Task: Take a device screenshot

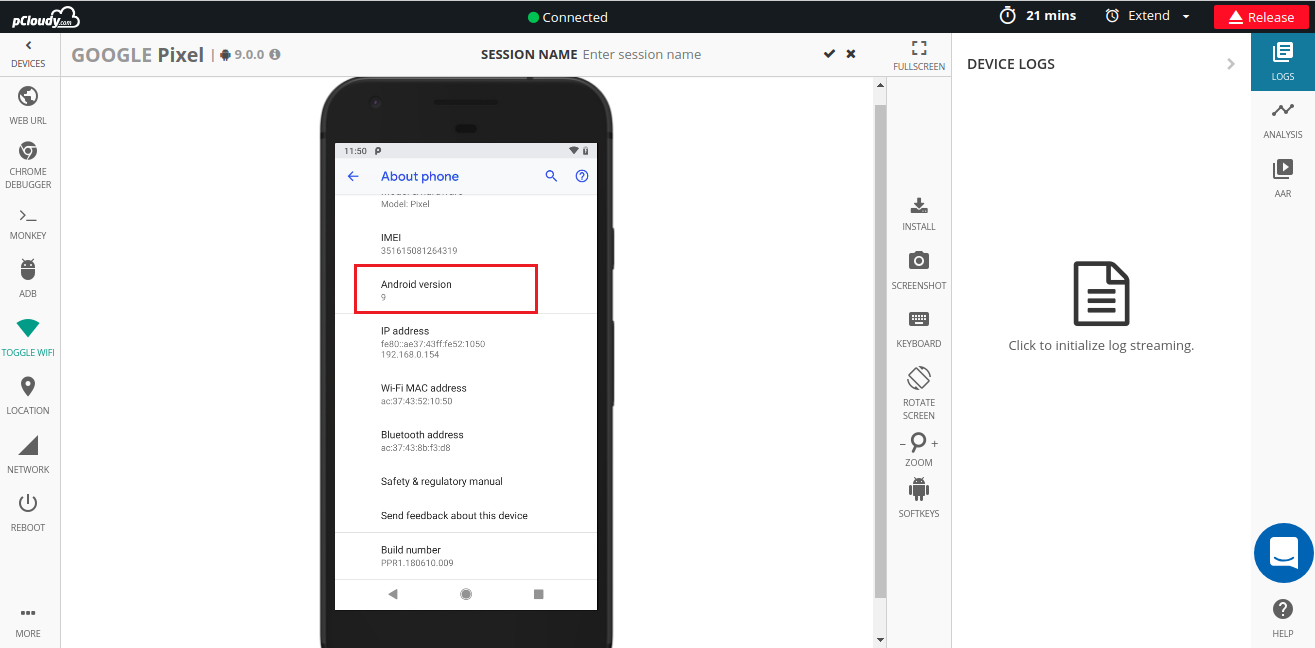Action: coord(919,271)
